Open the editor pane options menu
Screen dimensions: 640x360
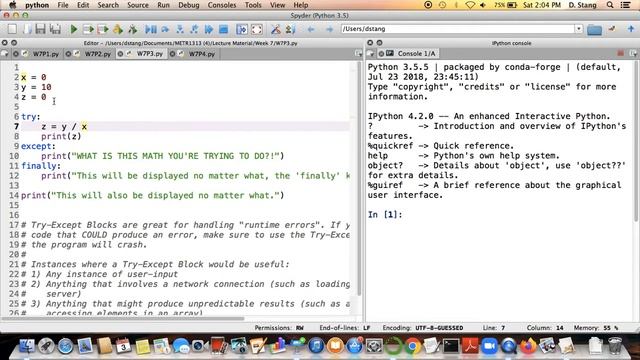pos(358,53)
